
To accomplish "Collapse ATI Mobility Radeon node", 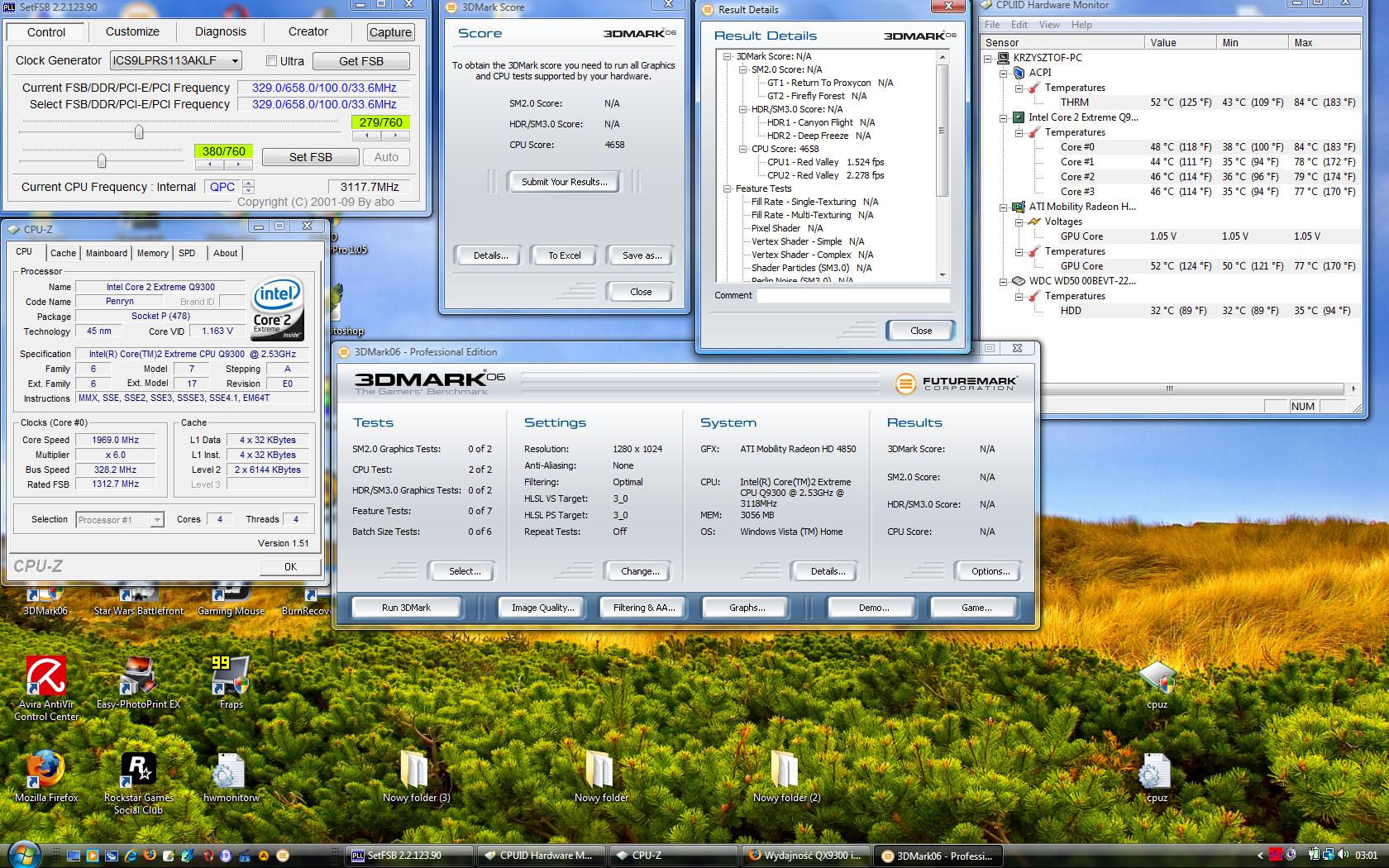I will (1004, 207).
